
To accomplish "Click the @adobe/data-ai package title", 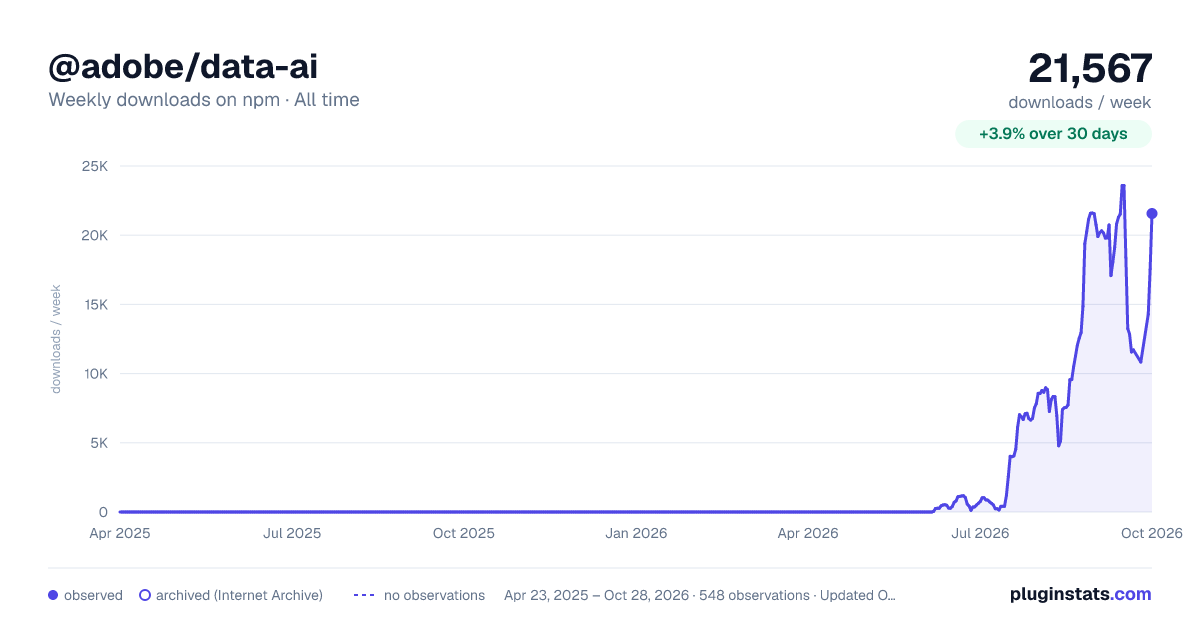I will (183, 66).
